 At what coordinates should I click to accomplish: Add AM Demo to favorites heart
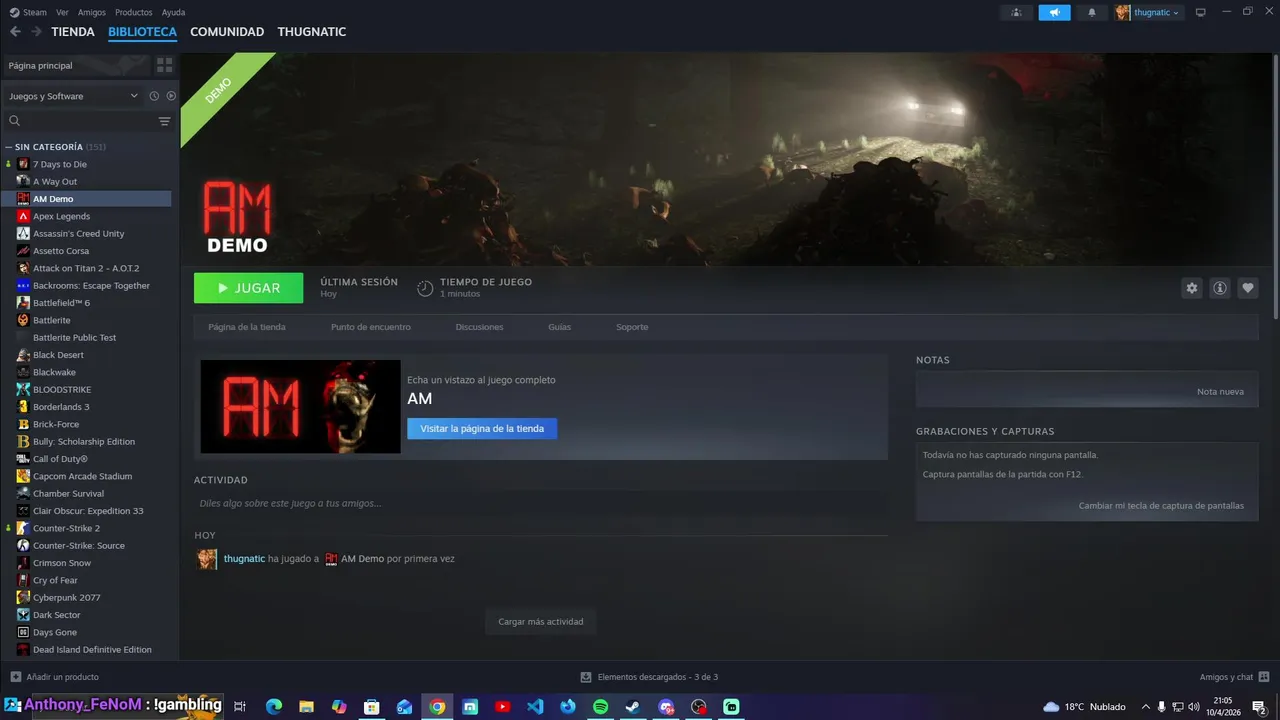coord(1248,288)
